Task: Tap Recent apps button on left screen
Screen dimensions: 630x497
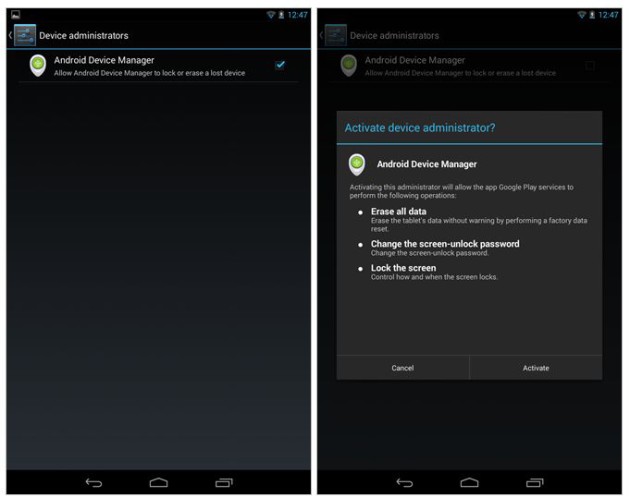Action: [x=224, y=482]
